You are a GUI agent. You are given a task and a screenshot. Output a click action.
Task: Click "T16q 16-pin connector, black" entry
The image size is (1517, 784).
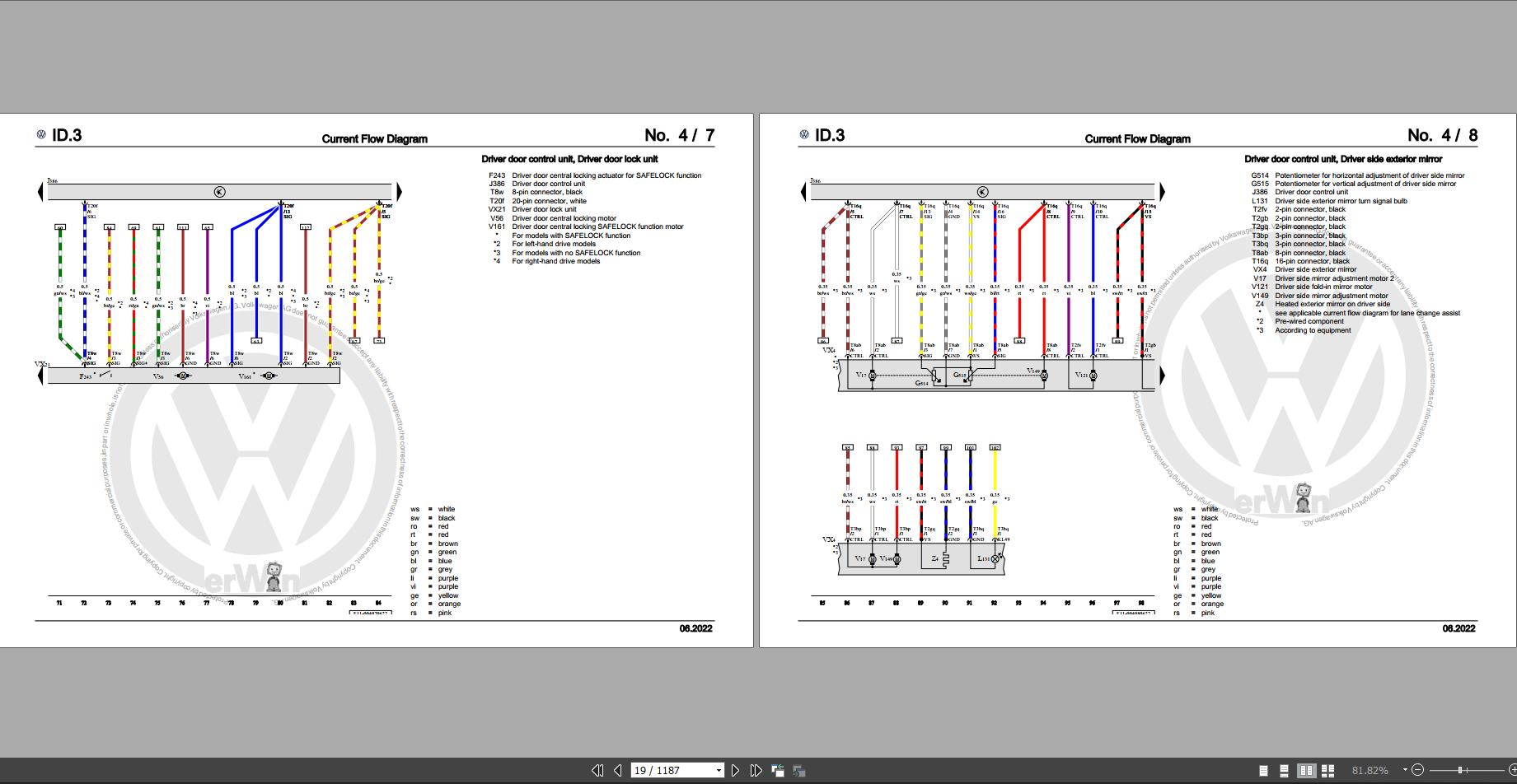tap(1300, 261)
